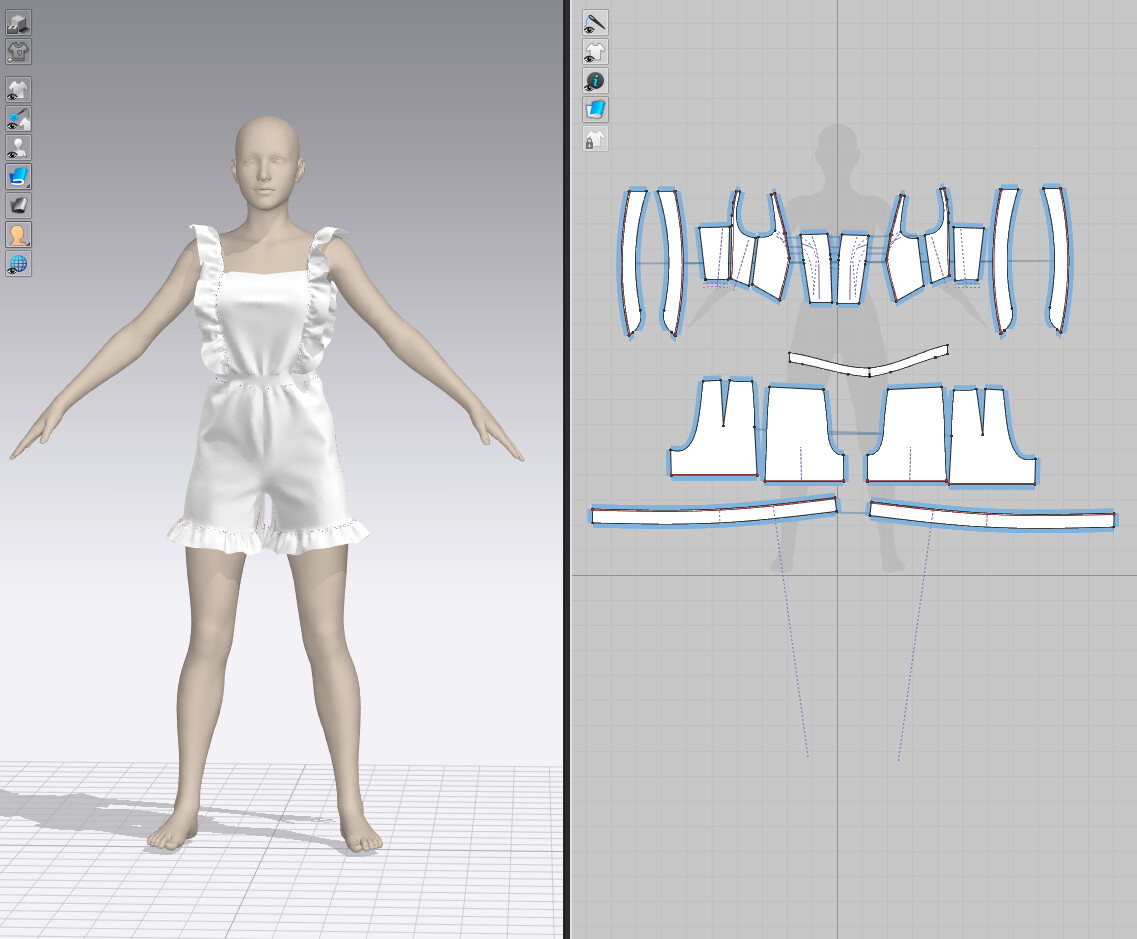Open the orange avatar render style dropdown
Viewport: 1137px width, 939px height.
[18, 235]
